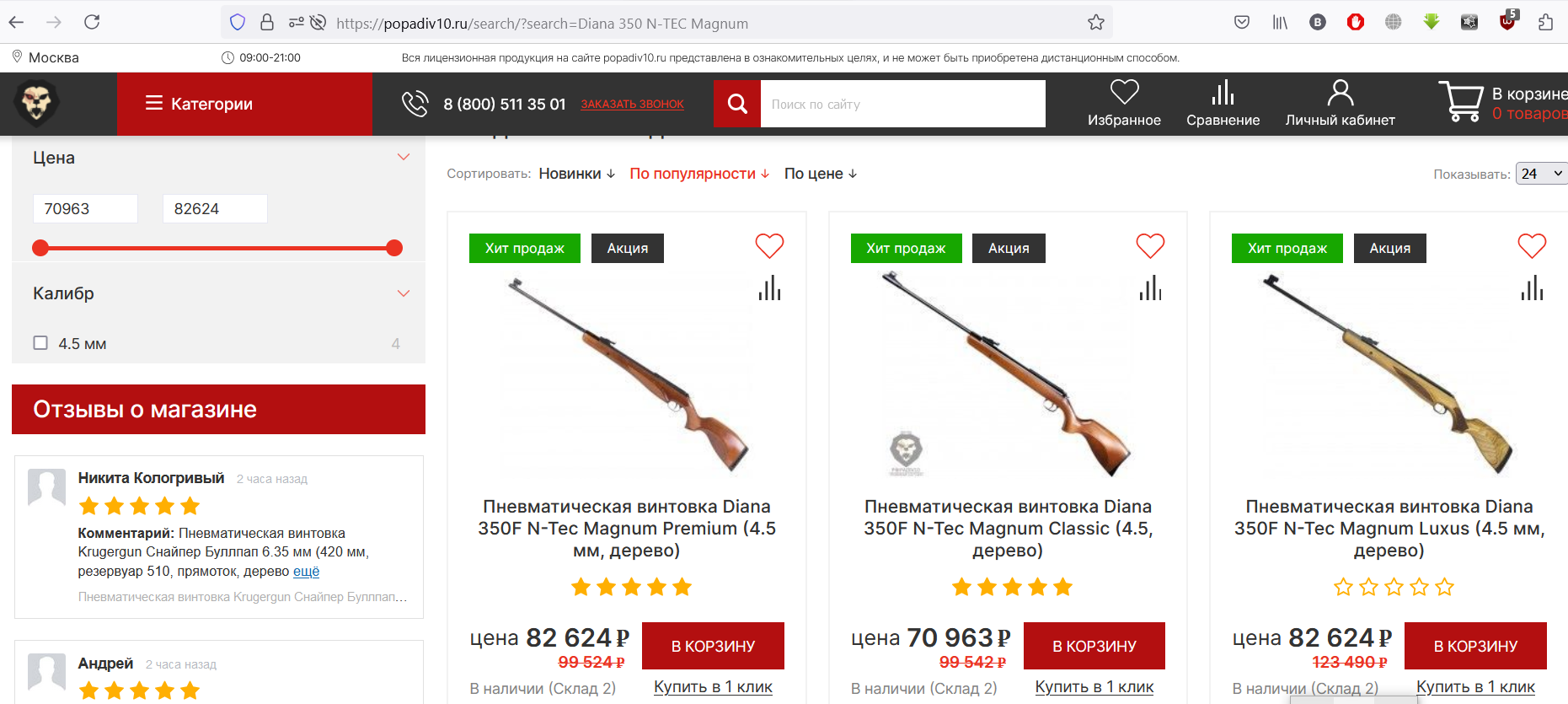
Task: Open the shopping cart icon
Action: tap(1460, 101)
